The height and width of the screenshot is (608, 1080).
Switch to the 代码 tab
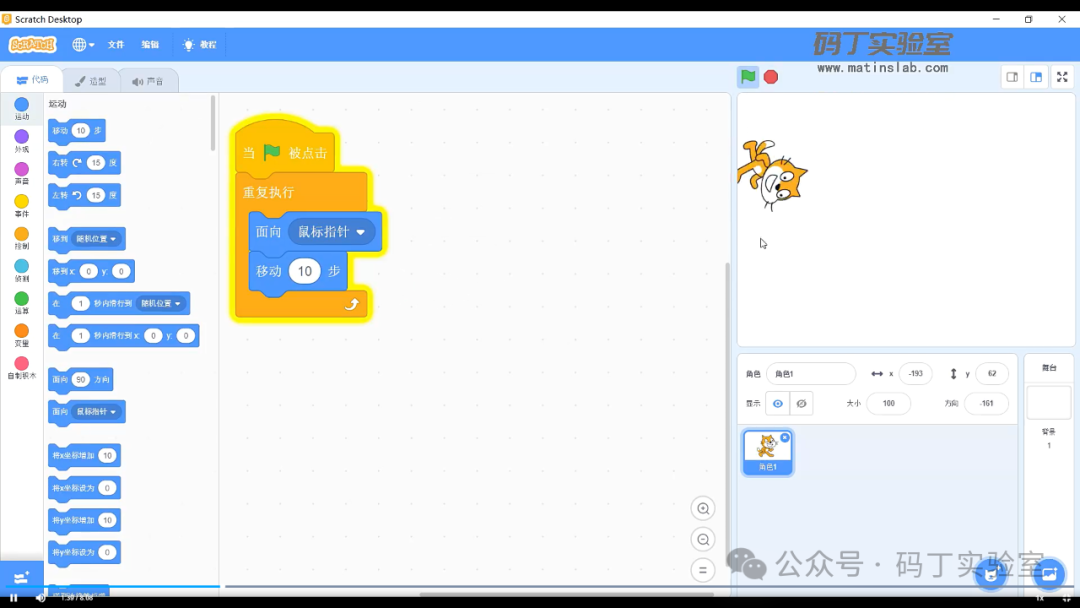click(32, 80)
